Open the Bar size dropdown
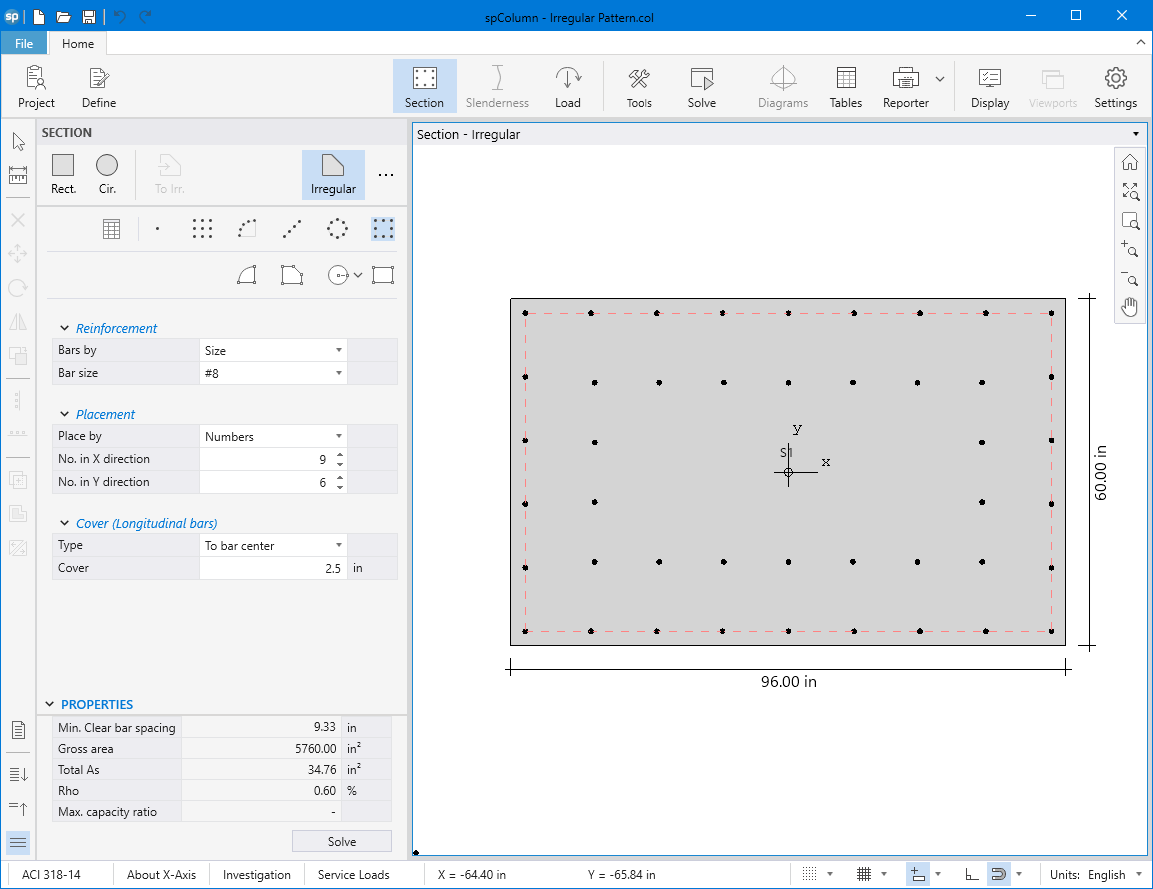Screen dimensions: 1153x889 click(272, 373)
